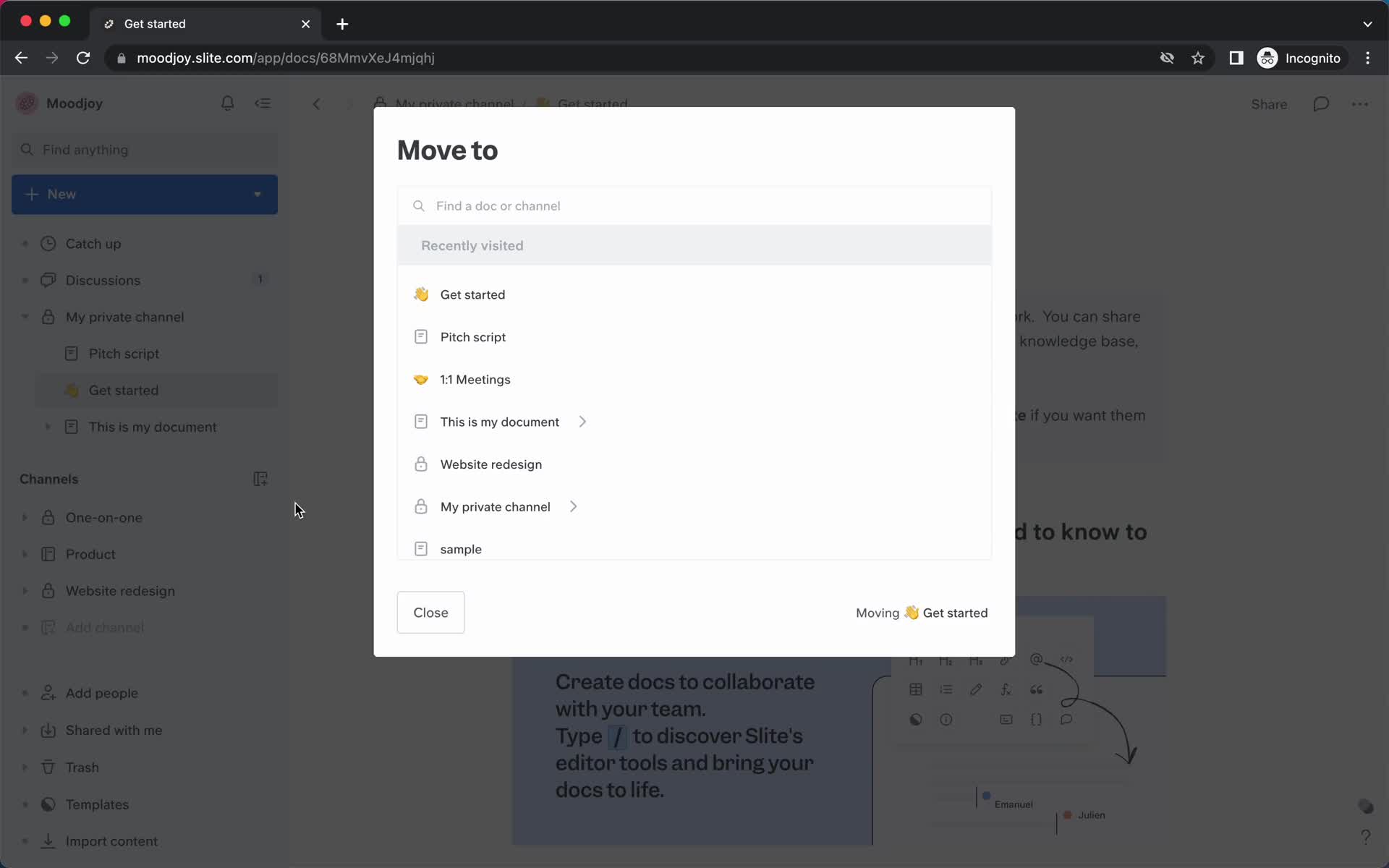Click the search icon in Move to dialog

pos(418,205)
